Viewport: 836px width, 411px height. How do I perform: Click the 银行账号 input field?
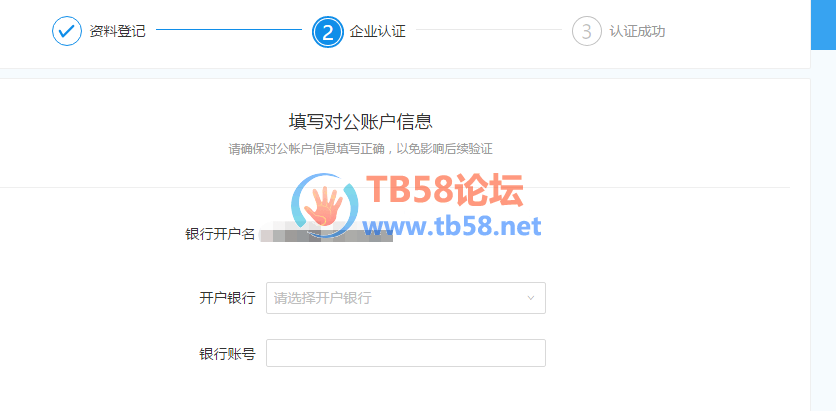pos(406,353)
